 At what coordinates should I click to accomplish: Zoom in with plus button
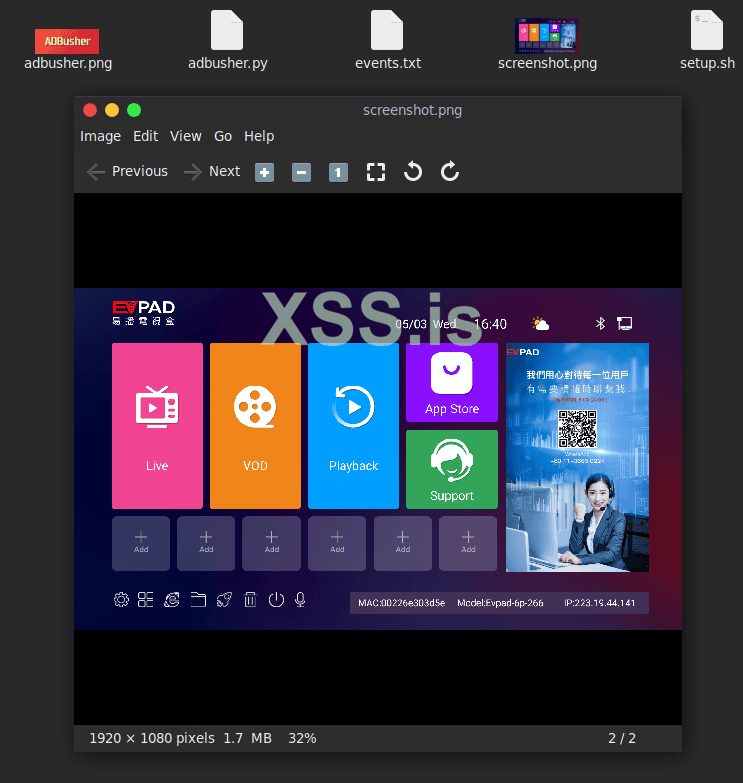[264, 172]
